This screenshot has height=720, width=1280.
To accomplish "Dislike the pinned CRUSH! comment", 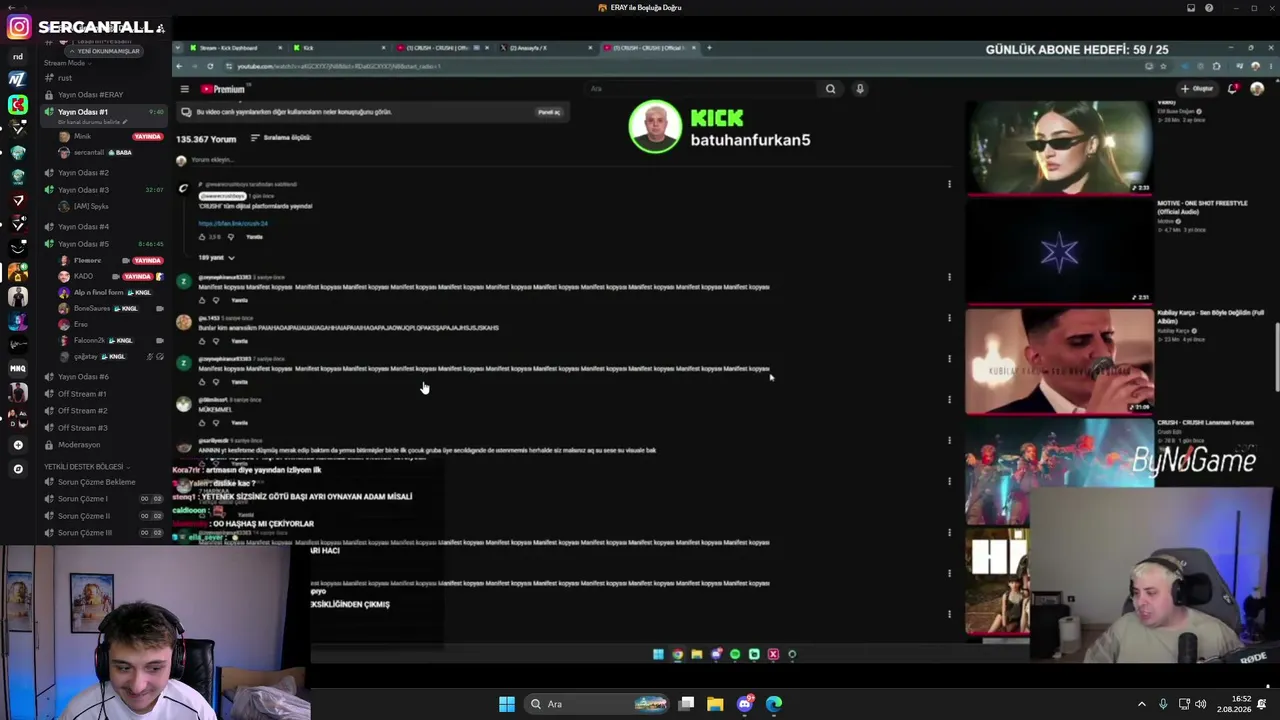I will pos(230,237).
